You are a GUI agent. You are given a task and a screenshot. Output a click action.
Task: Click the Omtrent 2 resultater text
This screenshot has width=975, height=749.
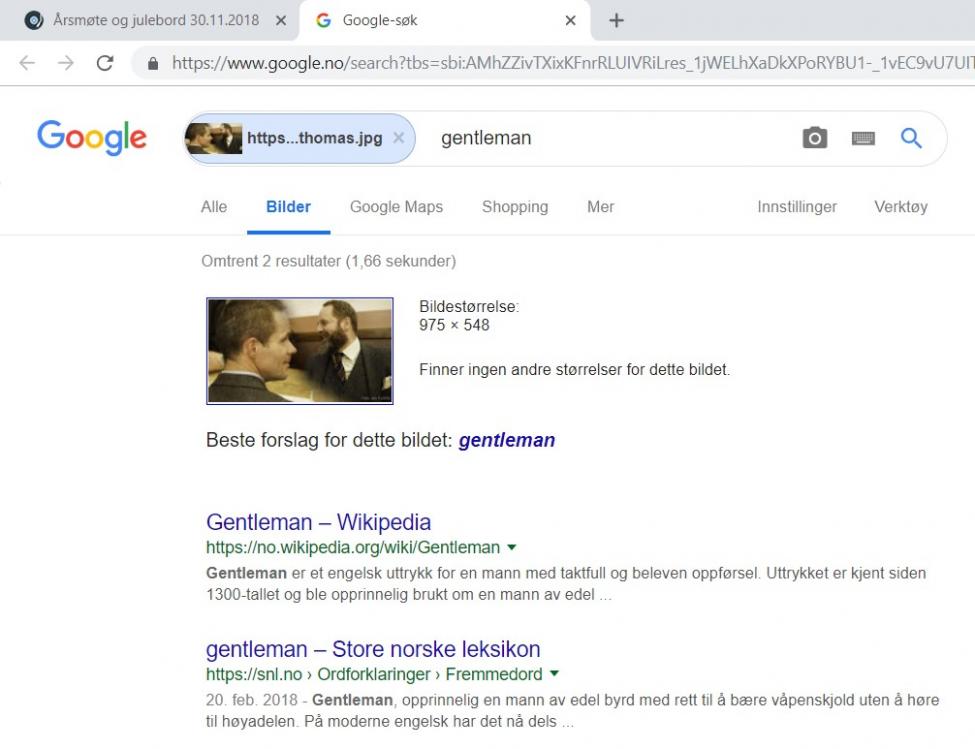(328, 261)
